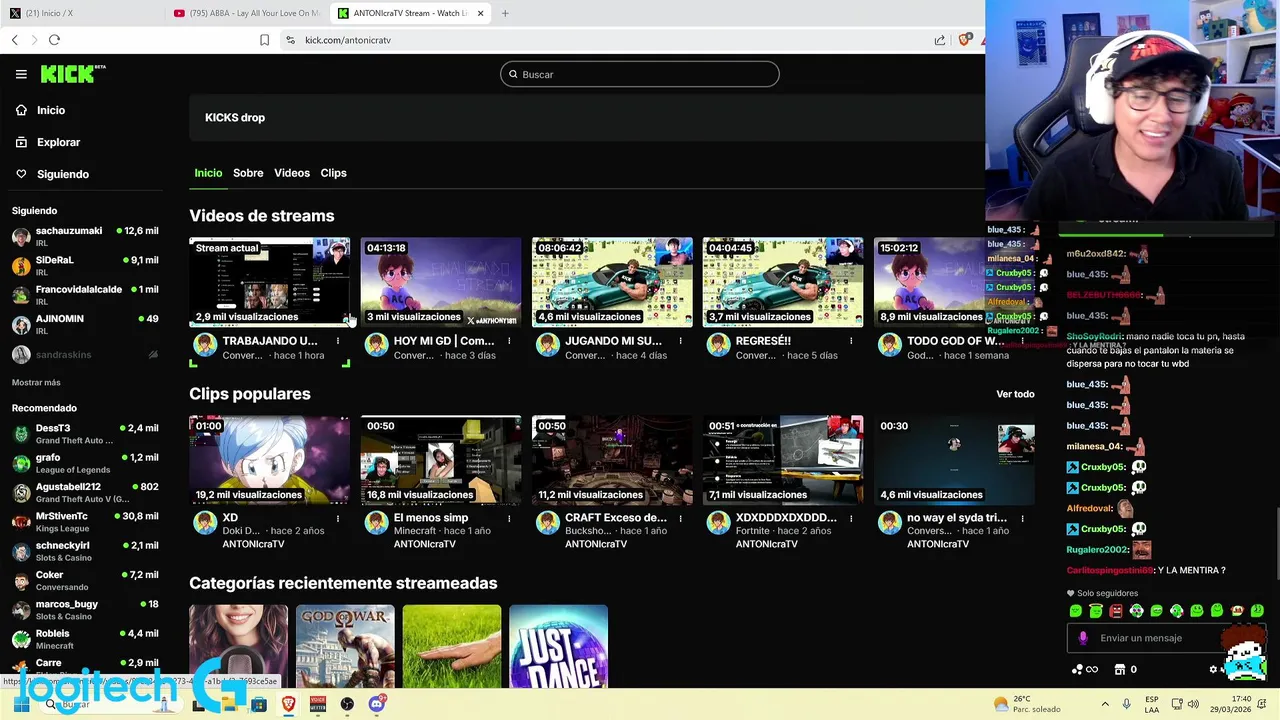This screenshot has width=1280, height=720.
Task: Open Siguiendo in the sidebar
Action: pyautogui.click(x=63, y=174)
